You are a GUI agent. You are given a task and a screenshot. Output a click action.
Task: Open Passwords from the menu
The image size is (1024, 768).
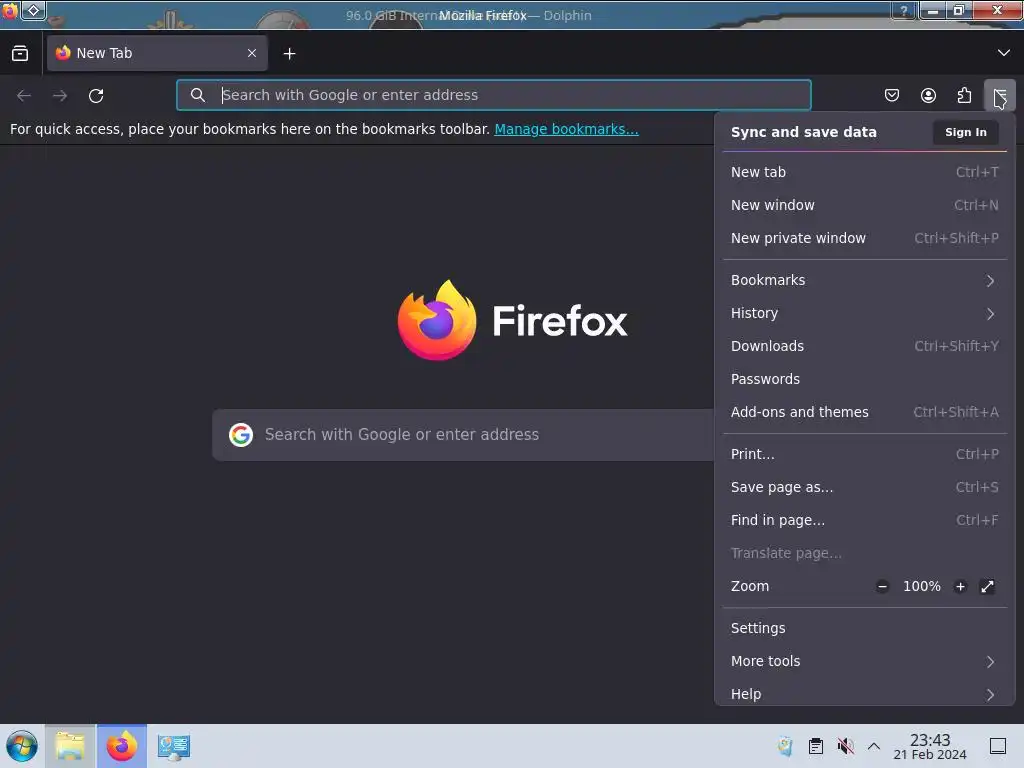tap(865, 379)
